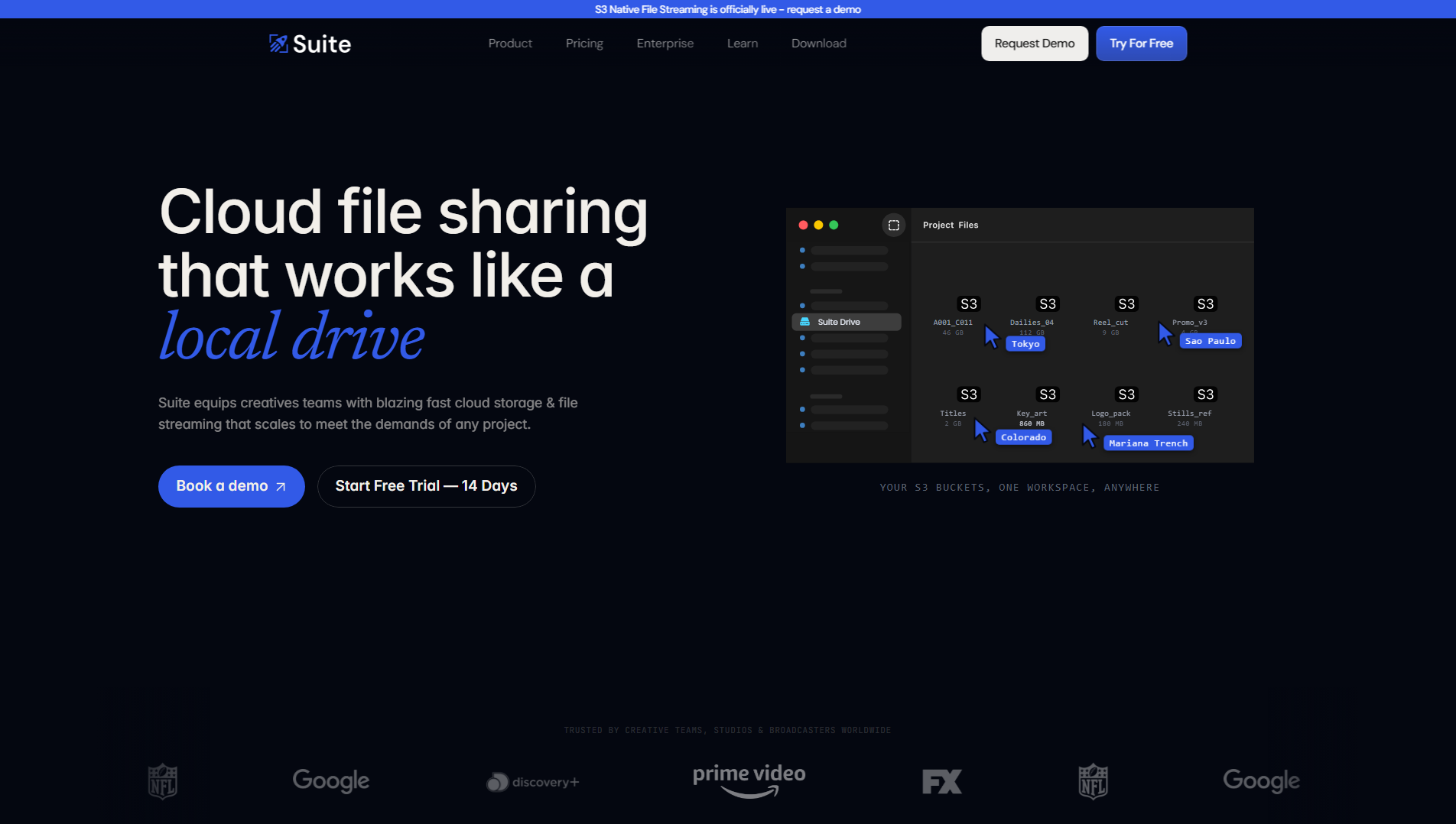
Task: Click the sidebar layout toggle icon in Project Files
Action: (x=893, y=225)
